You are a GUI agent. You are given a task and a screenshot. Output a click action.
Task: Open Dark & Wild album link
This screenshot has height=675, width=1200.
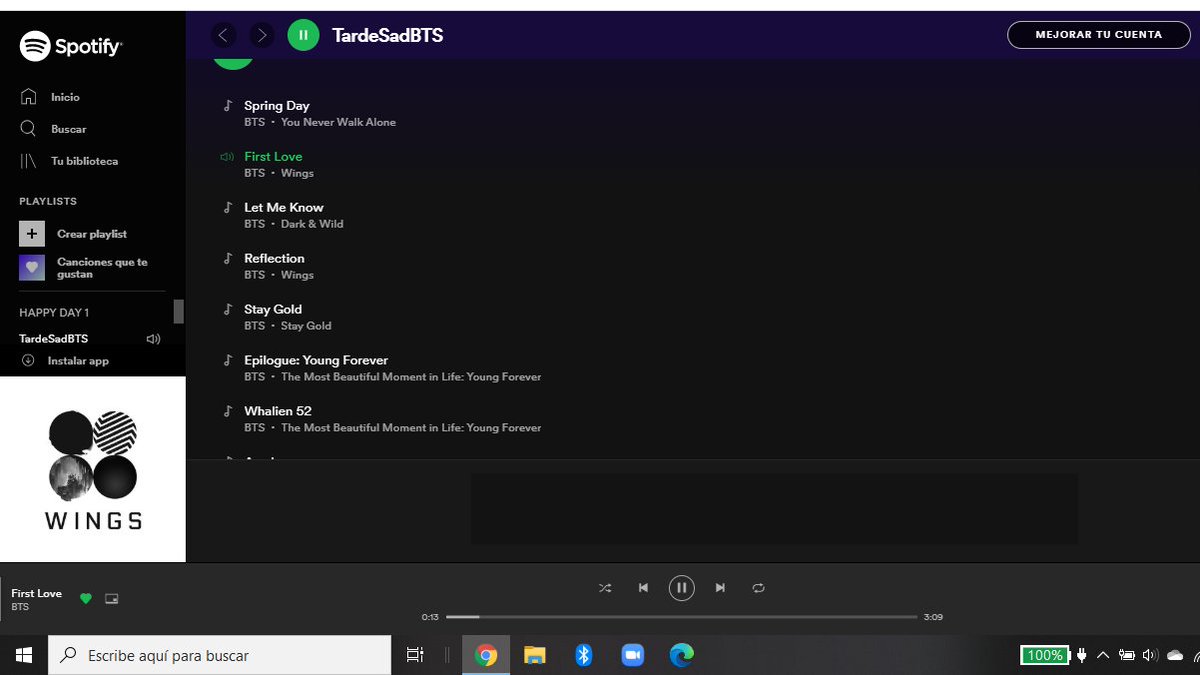tap(312, 225)
